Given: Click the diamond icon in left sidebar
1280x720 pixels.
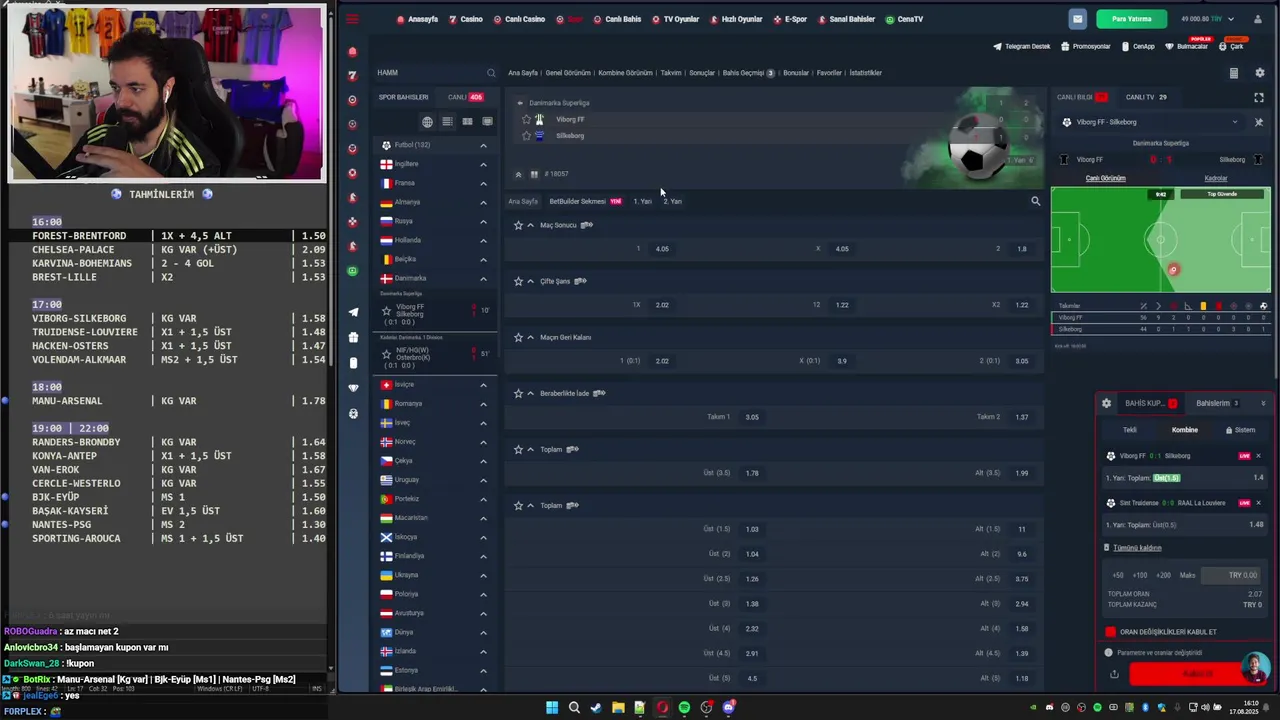Looking at the screenshot, I should coord(352,388).
